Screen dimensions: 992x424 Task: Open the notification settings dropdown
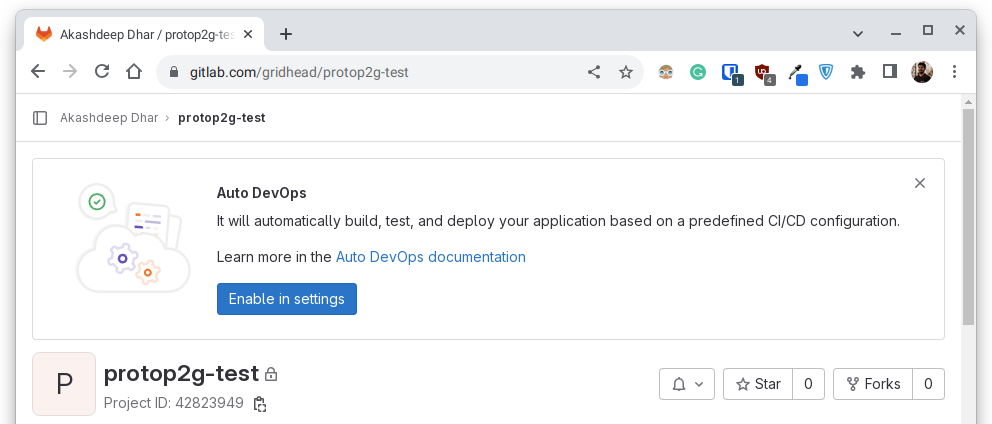[x=687, y=384]
